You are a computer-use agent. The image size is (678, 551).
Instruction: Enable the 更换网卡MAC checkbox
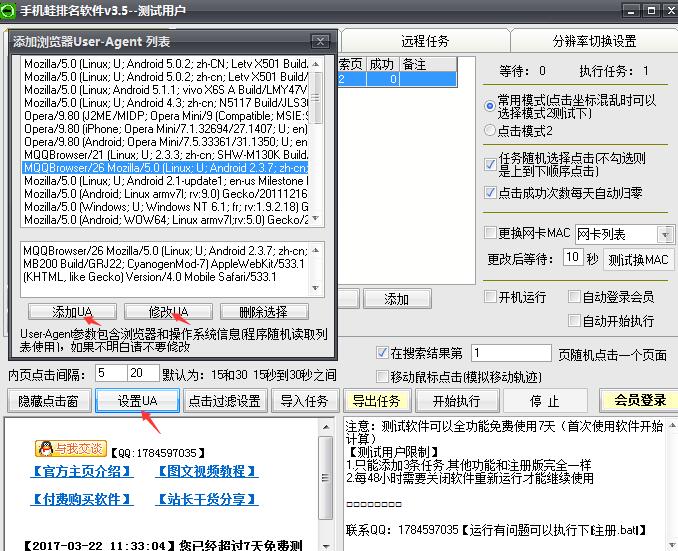490,233
